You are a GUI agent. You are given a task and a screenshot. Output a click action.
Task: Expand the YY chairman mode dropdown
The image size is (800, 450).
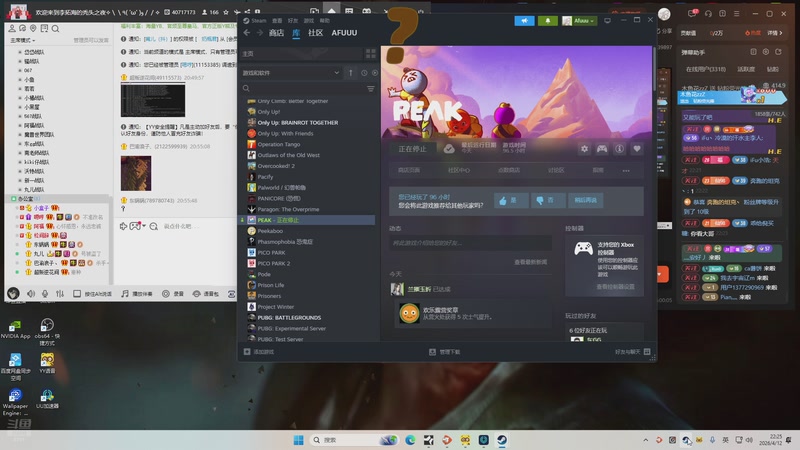[23, 40]
